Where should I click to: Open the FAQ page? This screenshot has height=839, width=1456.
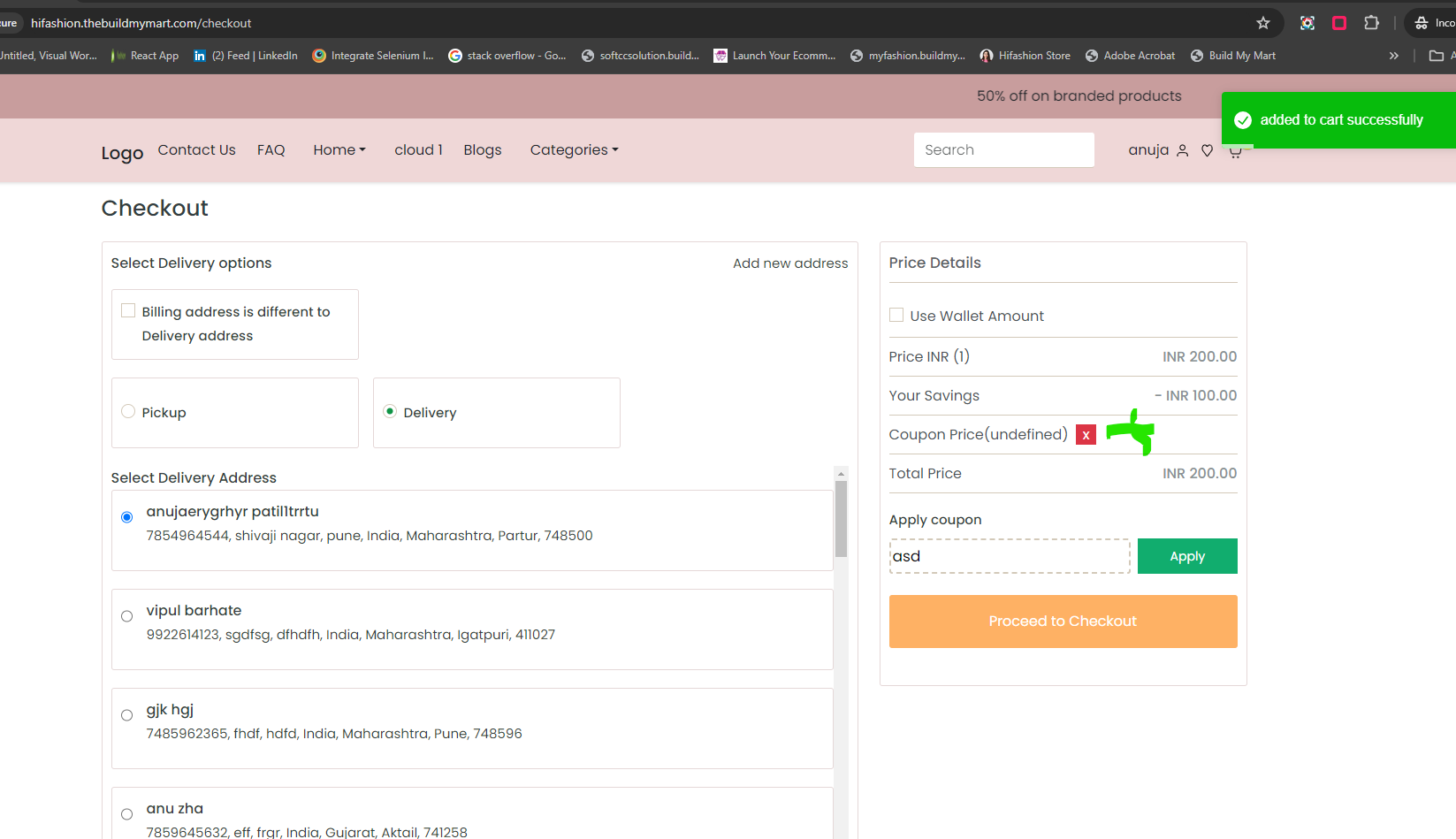tap(271, 150)
